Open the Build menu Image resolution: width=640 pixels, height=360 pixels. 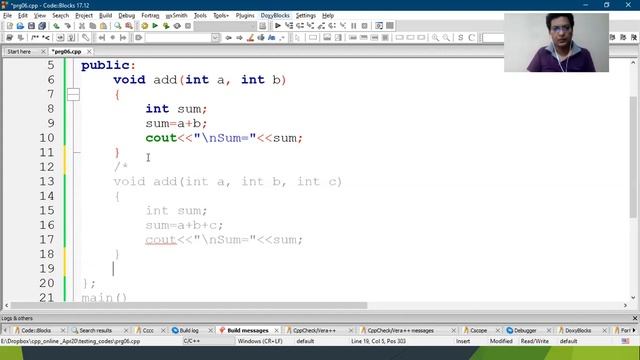tap(106, 16)
